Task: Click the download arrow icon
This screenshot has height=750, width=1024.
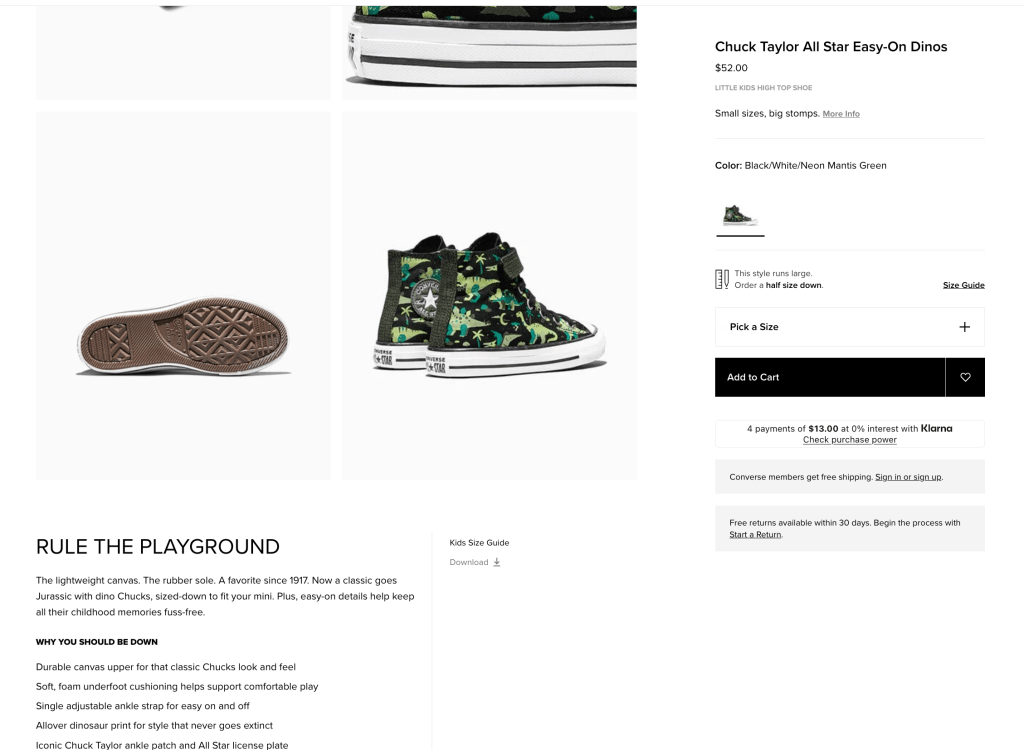Action: (x=497, y=562)
